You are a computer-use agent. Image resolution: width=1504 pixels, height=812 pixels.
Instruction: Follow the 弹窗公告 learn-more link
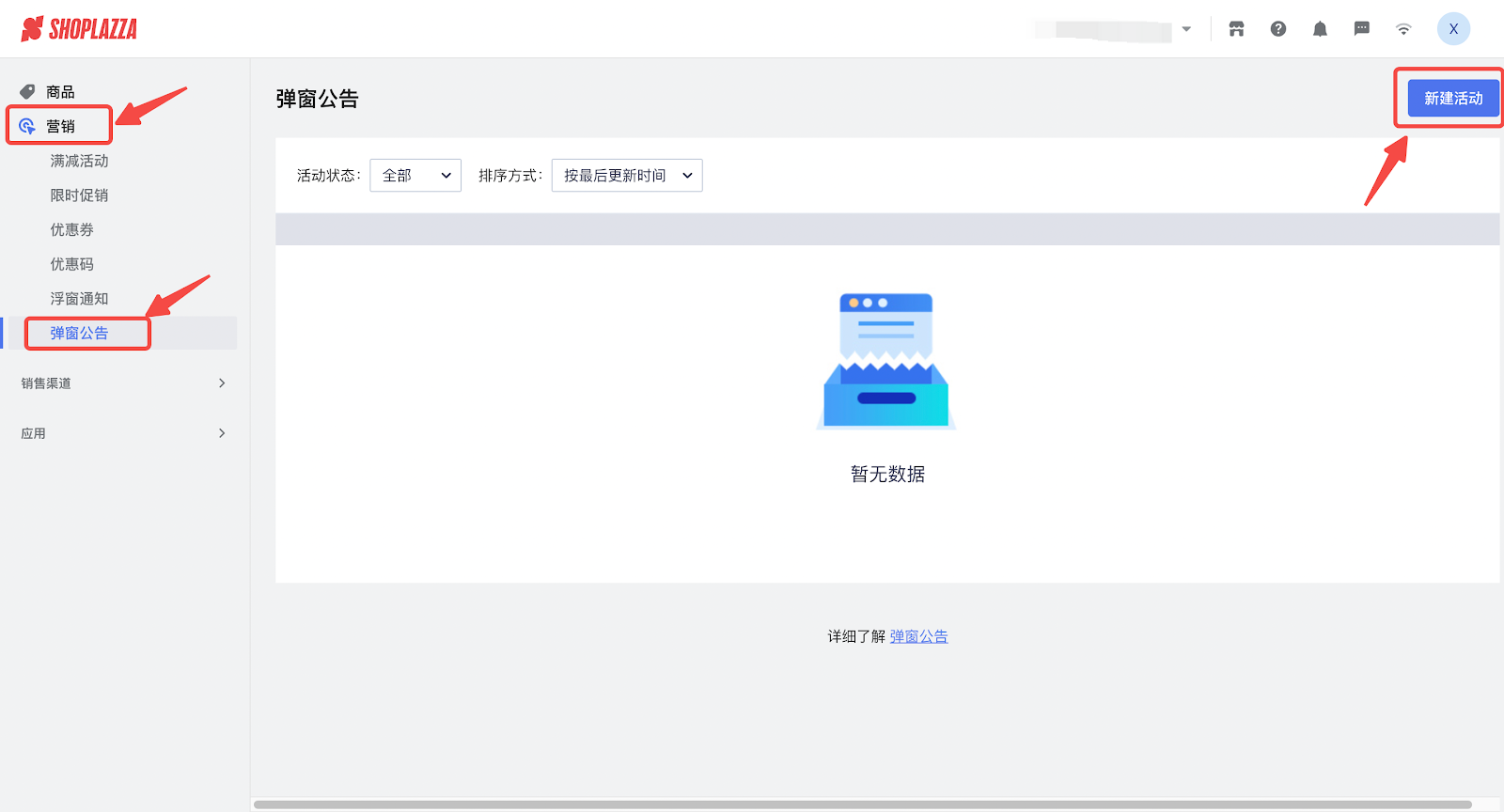[918, 636]
